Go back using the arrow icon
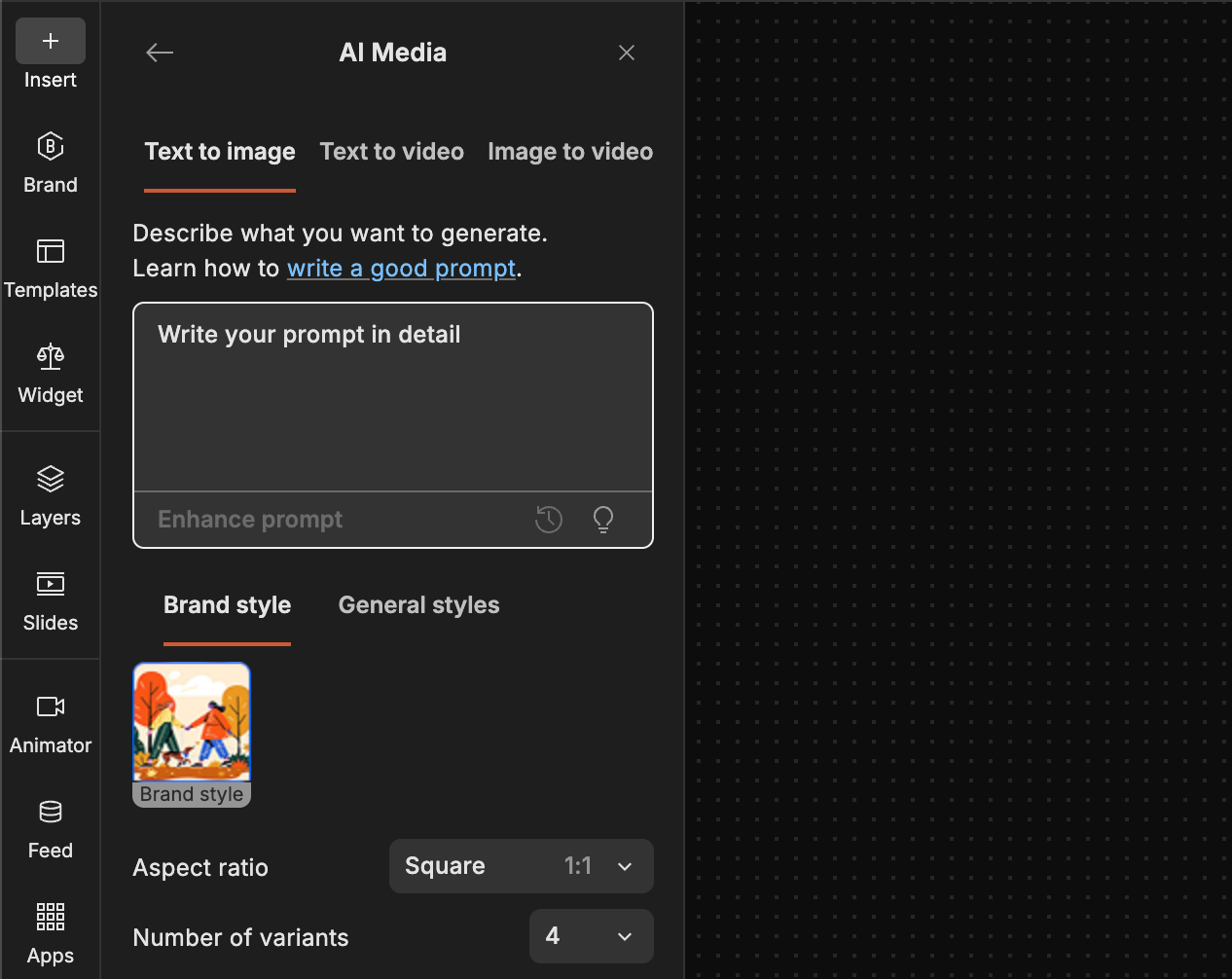This screenshot has height=979, width=1232. 160,53
